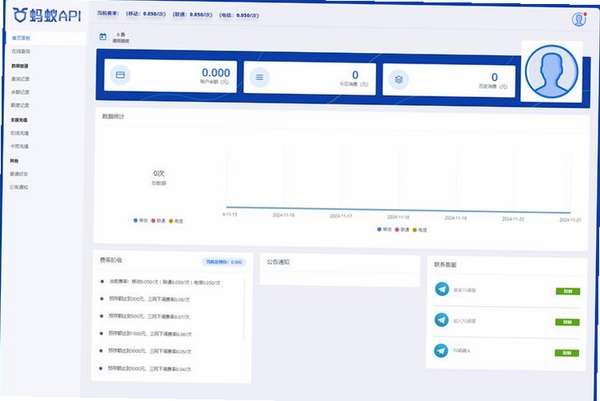The height and width of the screenshot is (401, 600).
Task: Click the 电信 0.050/次 rate in the top bar
Action: pyautogui.click(x=239, y=15)
